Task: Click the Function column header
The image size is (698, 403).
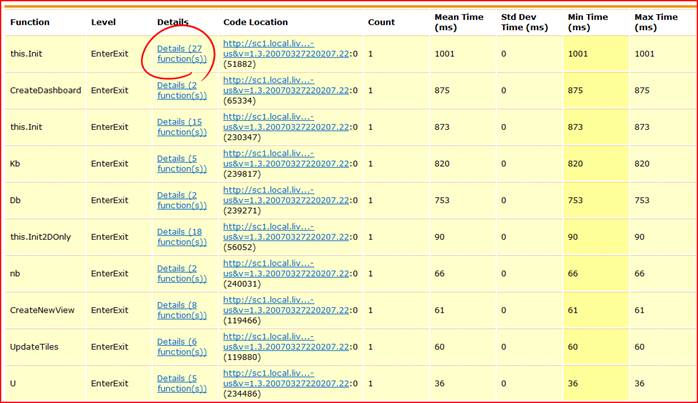Action: pos(29,22)
